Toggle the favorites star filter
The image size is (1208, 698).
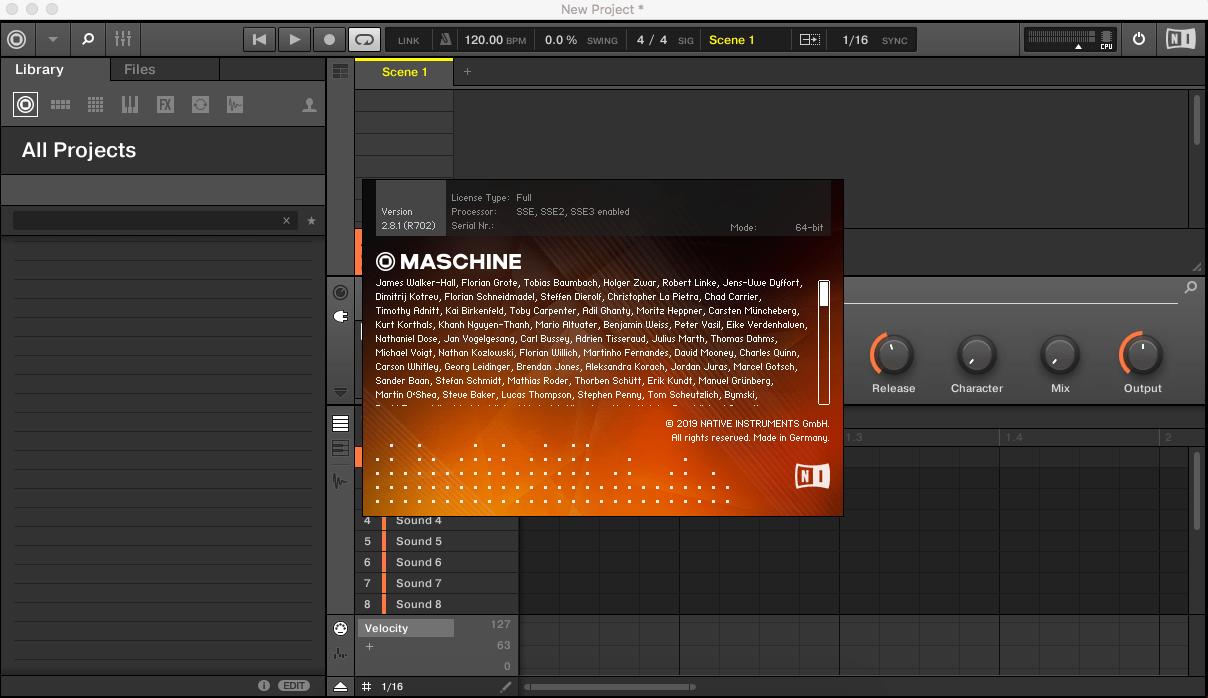(x=311, y=220)
